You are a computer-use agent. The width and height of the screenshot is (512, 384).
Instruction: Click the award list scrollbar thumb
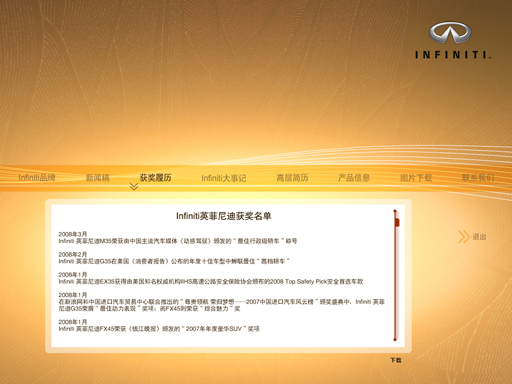tap(397, 222)
